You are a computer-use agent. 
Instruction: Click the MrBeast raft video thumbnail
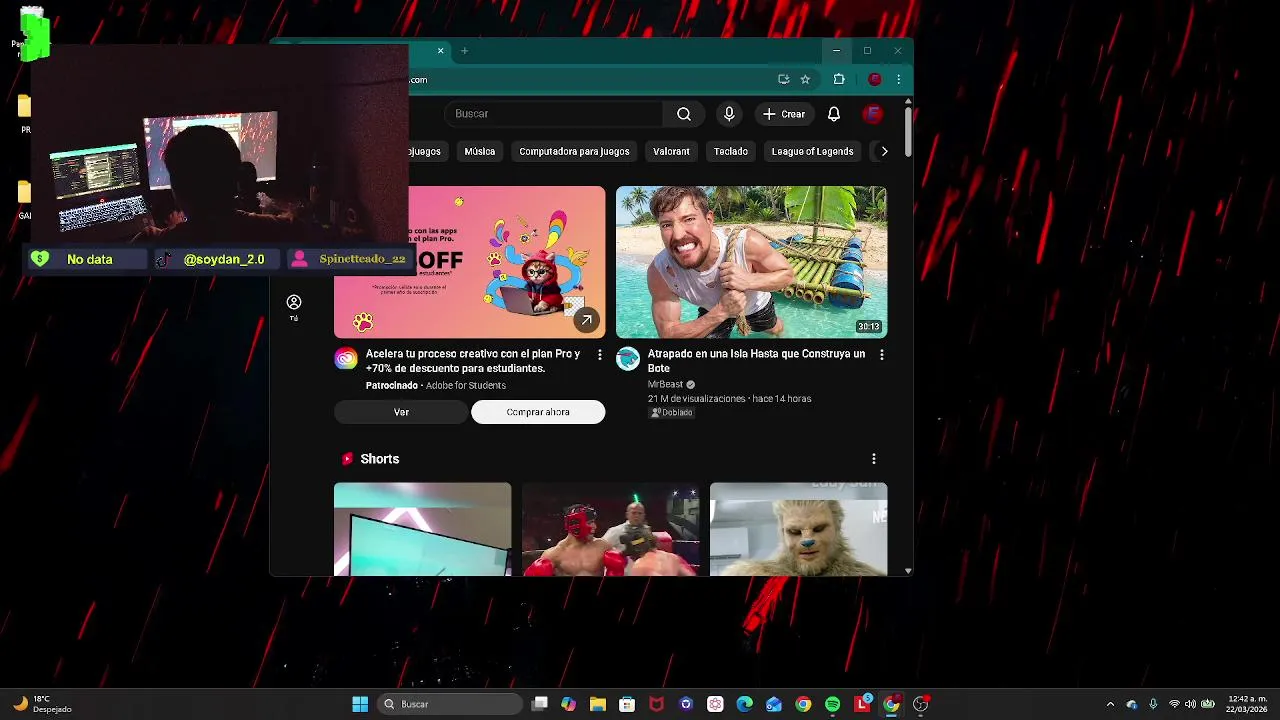point(751,262)
